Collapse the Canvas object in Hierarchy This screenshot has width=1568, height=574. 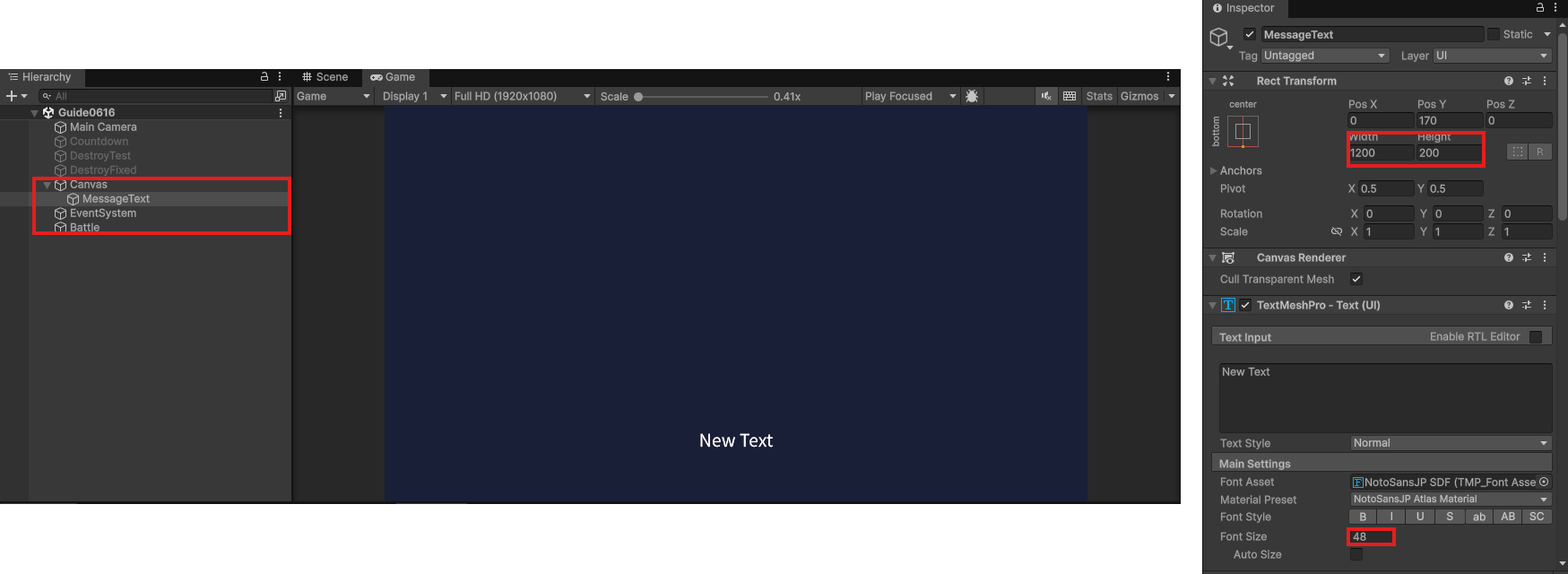pos(48,185)
